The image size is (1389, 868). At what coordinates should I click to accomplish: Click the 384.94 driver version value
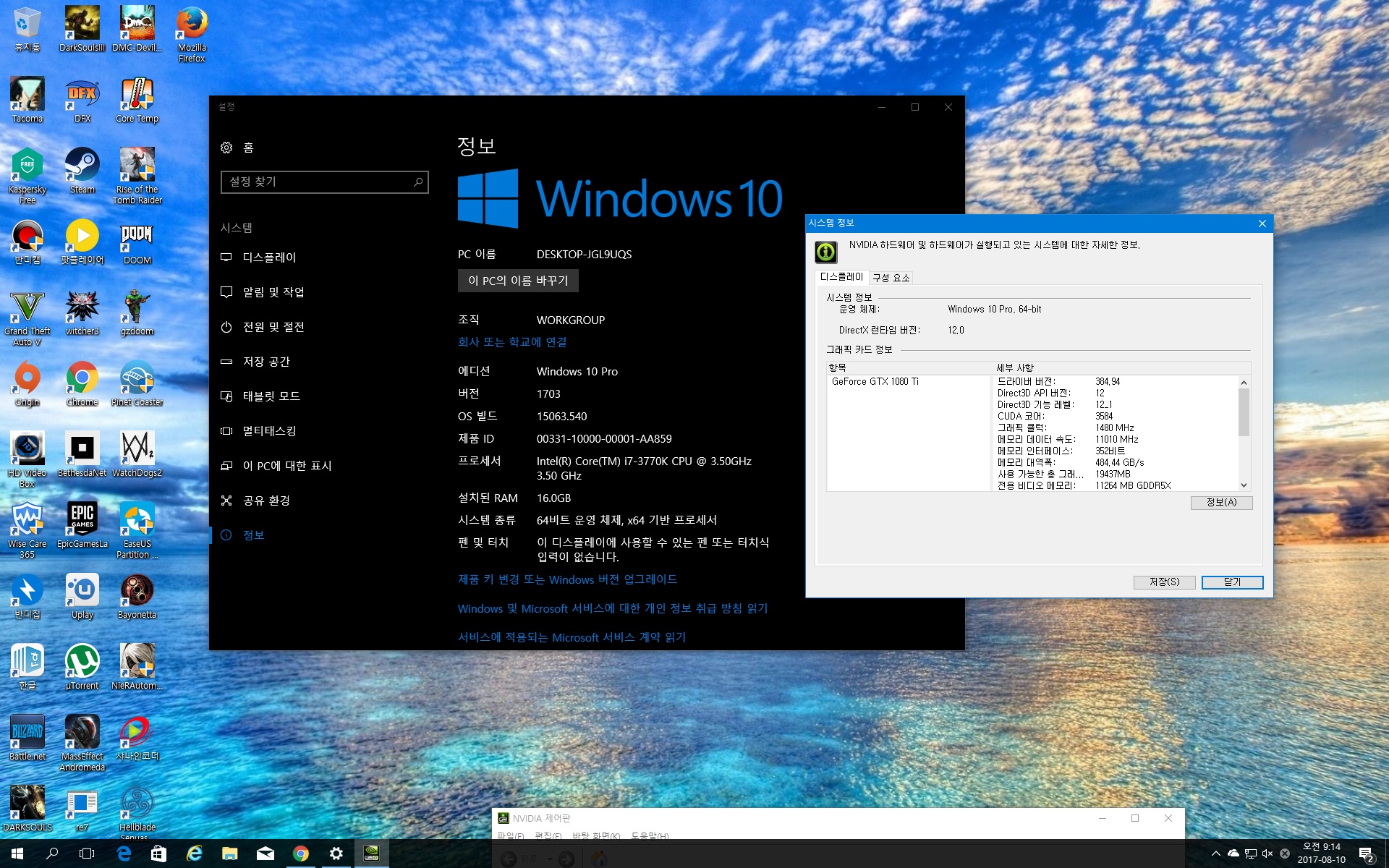[1107, 381]
